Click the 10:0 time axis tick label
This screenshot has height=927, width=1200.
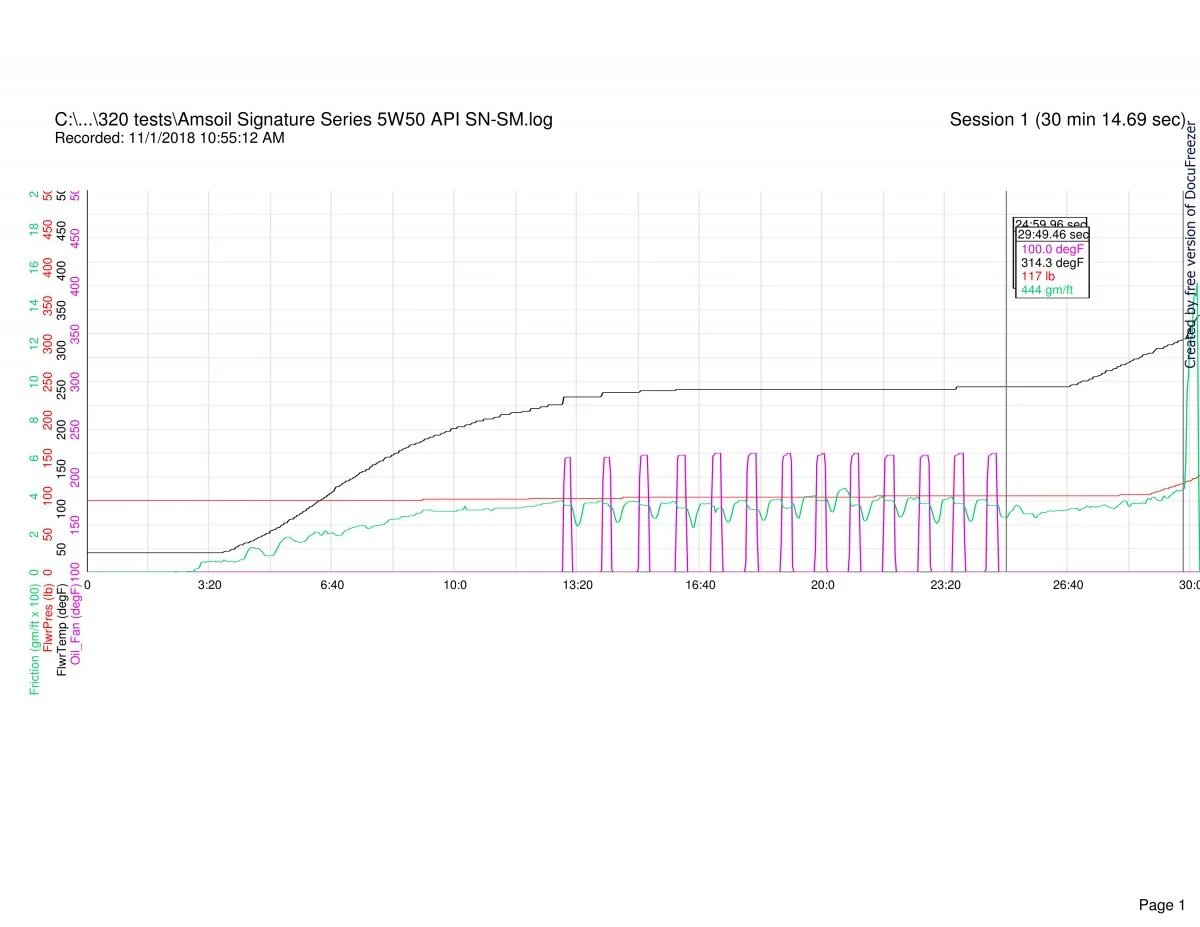tap(455, 584)
